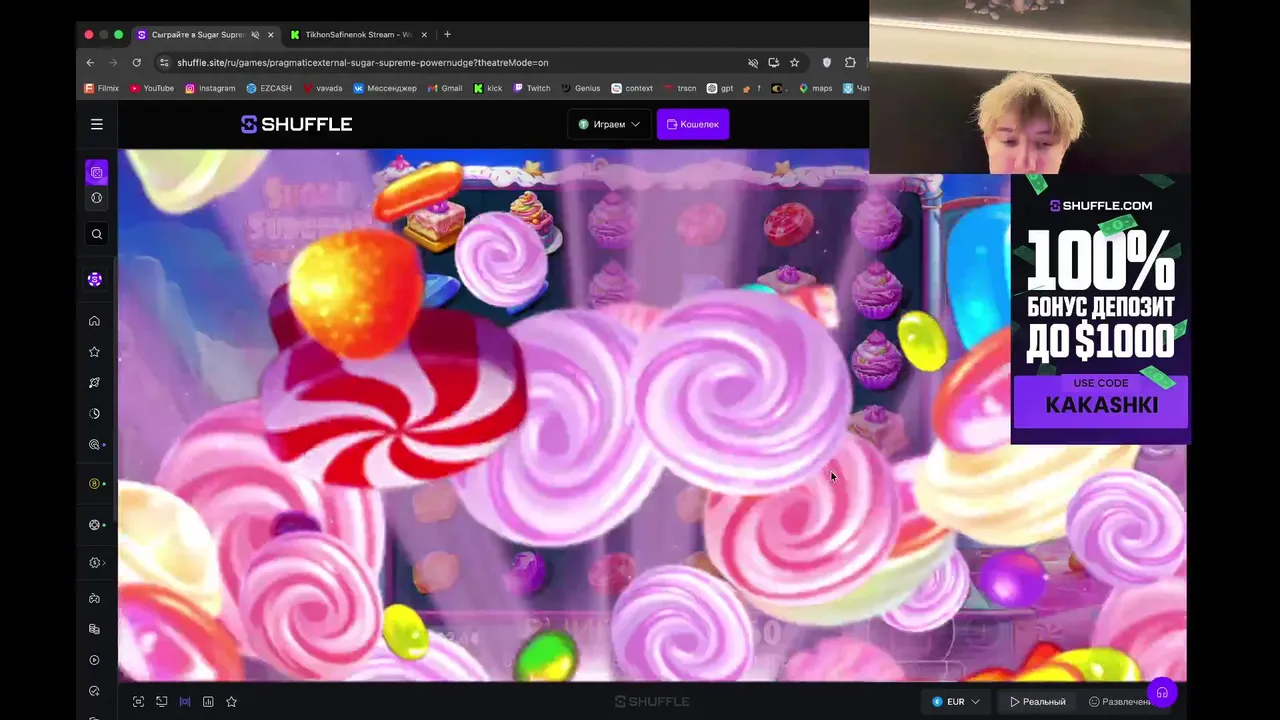Open the hamburger sidebar menu
Image resolution: width=1280 pixels, height=720 pixels.
click(97, 124)
